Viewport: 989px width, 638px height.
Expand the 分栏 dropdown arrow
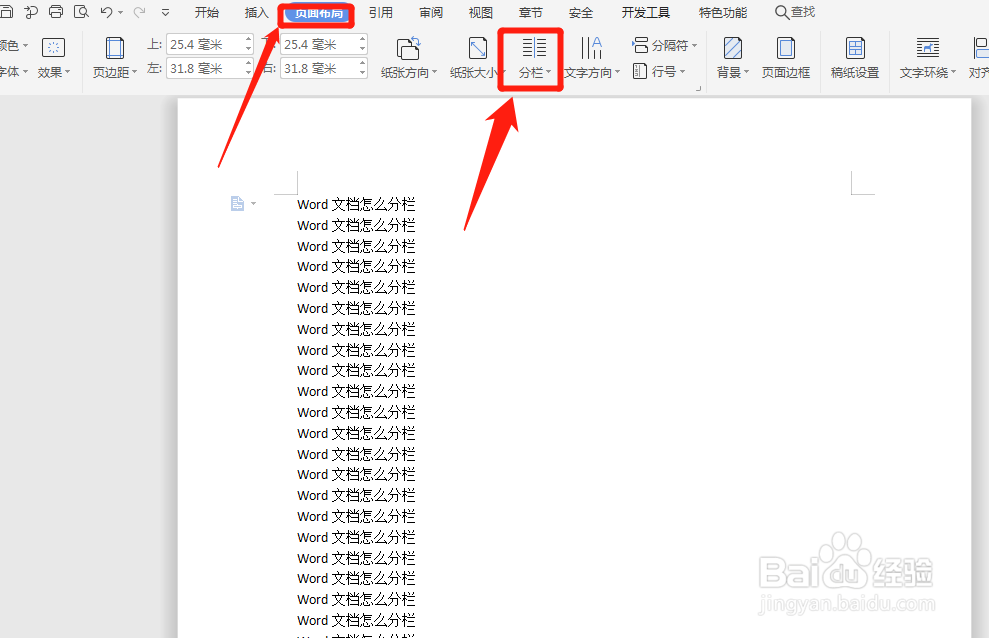pos(549,72)
